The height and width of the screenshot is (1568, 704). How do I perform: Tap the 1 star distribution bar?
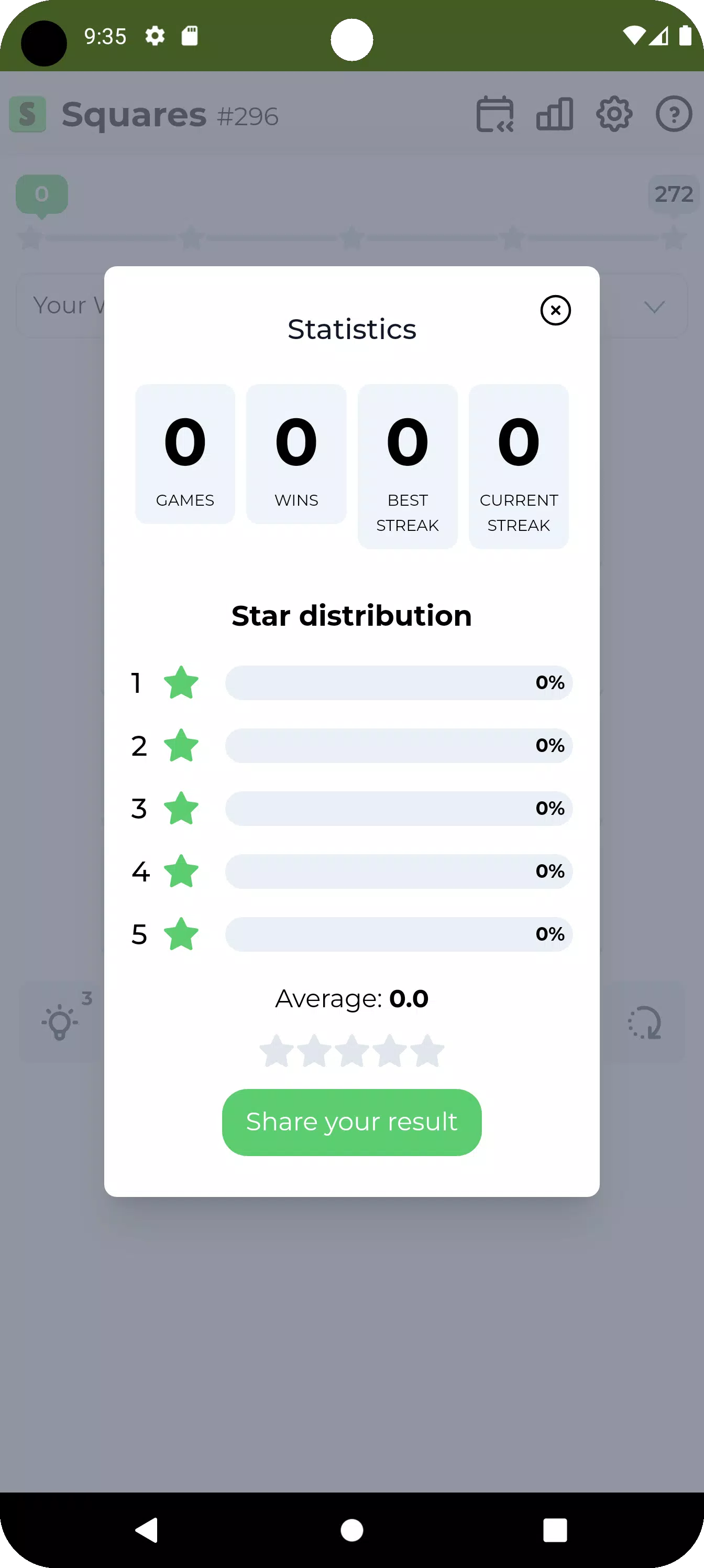coord(399,682)
